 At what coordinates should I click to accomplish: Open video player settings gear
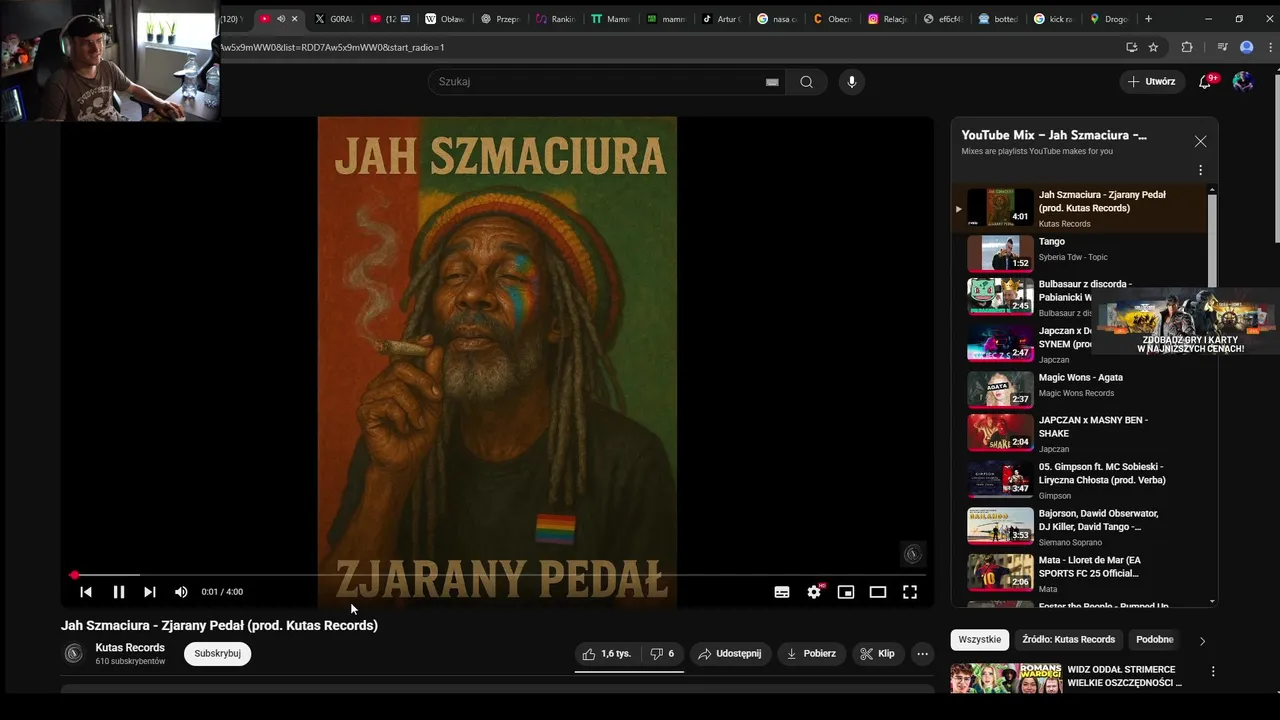click(x=814, y=592)
